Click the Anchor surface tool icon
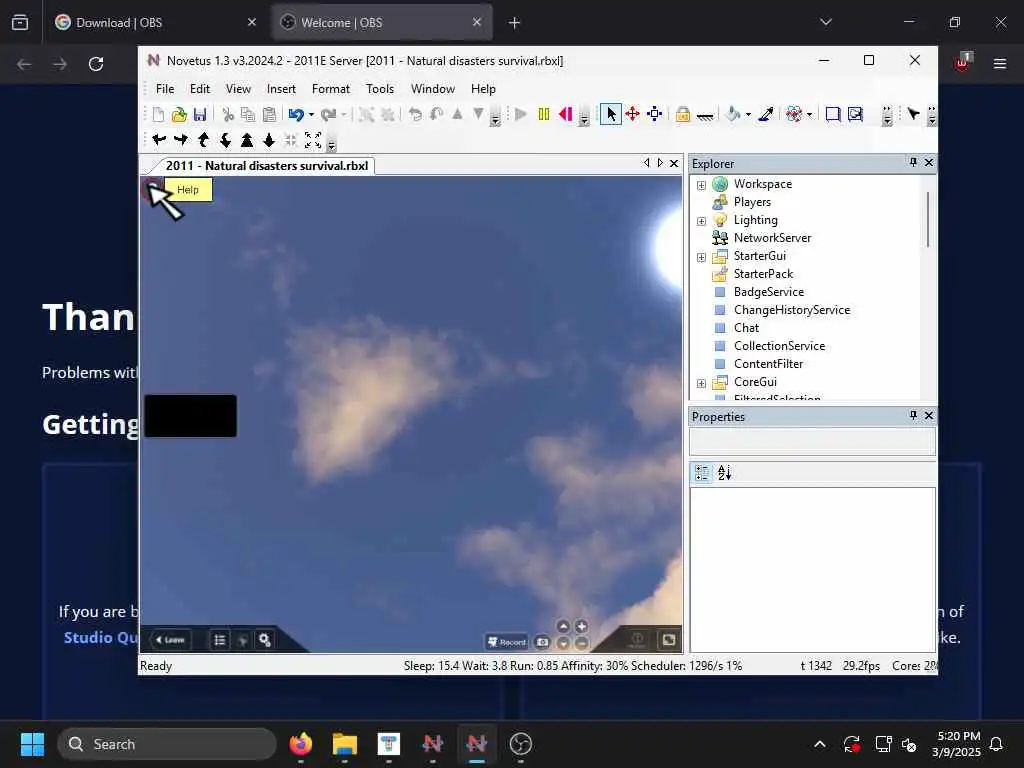The width and height of the screenshot is (1024, 768). click(705, 116)
